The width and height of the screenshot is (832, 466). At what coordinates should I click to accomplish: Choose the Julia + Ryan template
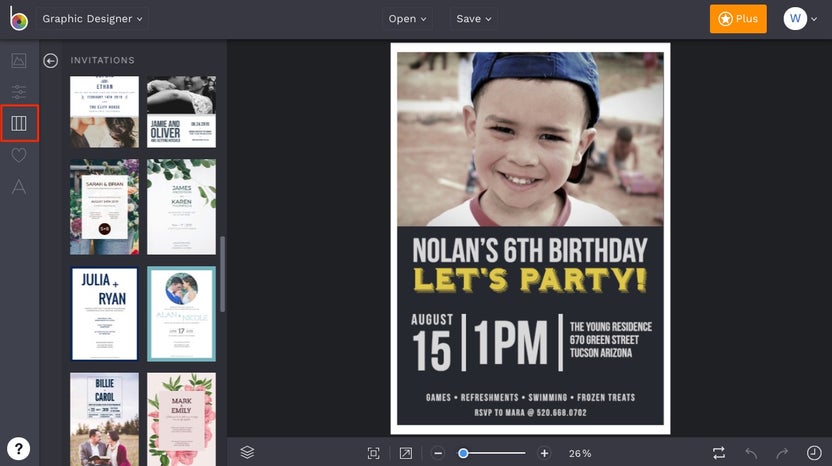pyautogui.click(x=105, y=314)
